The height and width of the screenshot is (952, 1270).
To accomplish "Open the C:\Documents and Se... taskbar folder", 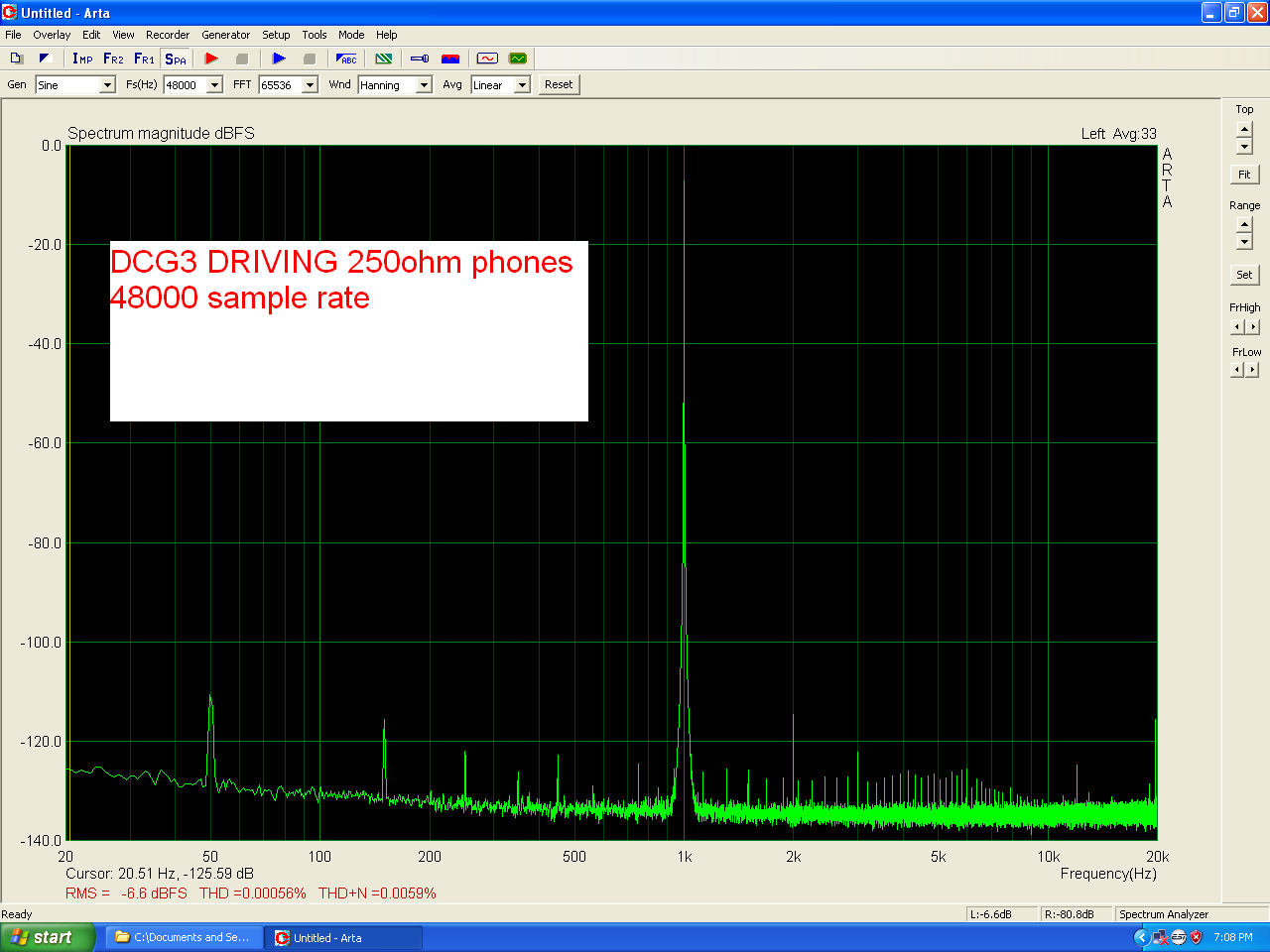I will (185, 937).
